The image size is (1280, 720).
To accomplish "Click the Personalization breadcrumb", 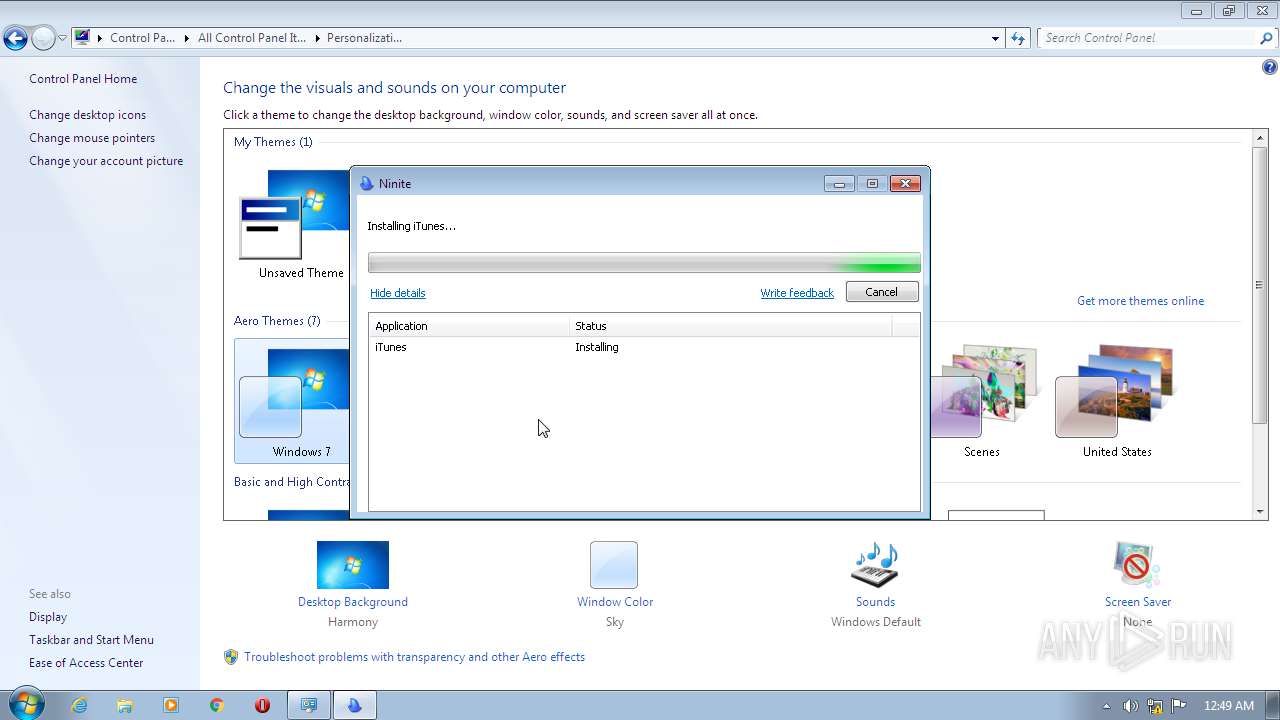I will coord(364,38).
